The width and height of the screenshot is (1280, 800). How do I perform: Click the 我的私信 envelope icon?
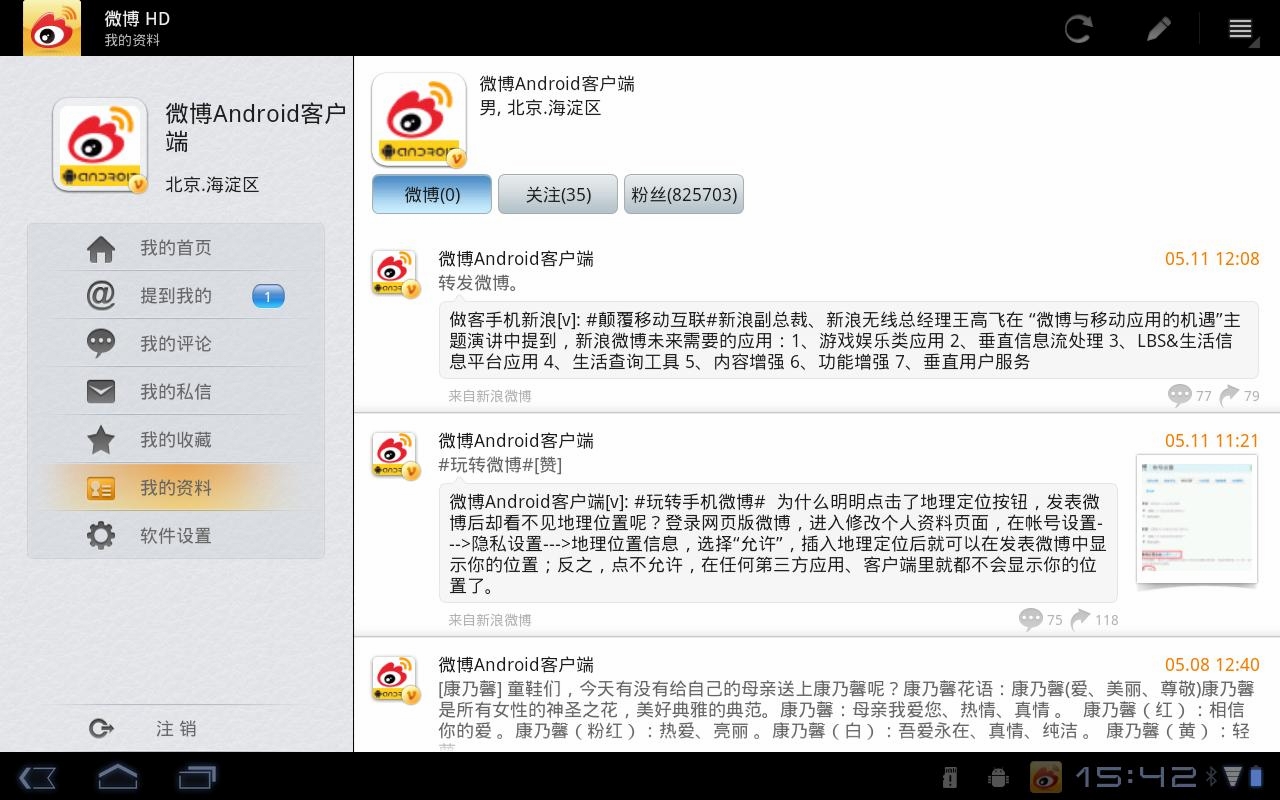[x=101, y=392]
